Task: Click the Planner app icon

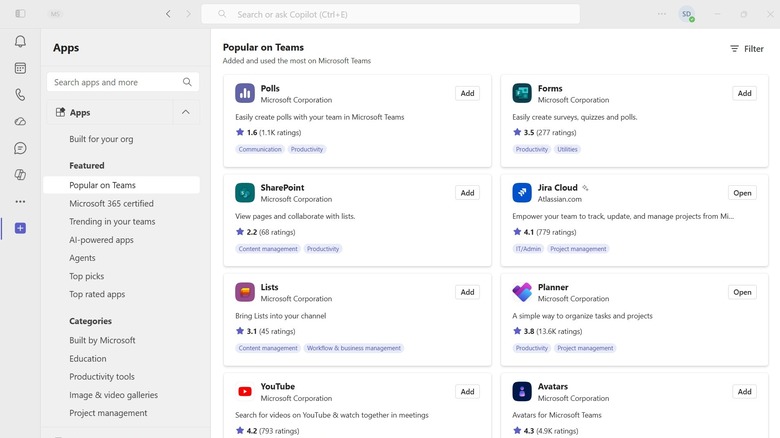Action: pyautogui.click(x=522, y=292)
